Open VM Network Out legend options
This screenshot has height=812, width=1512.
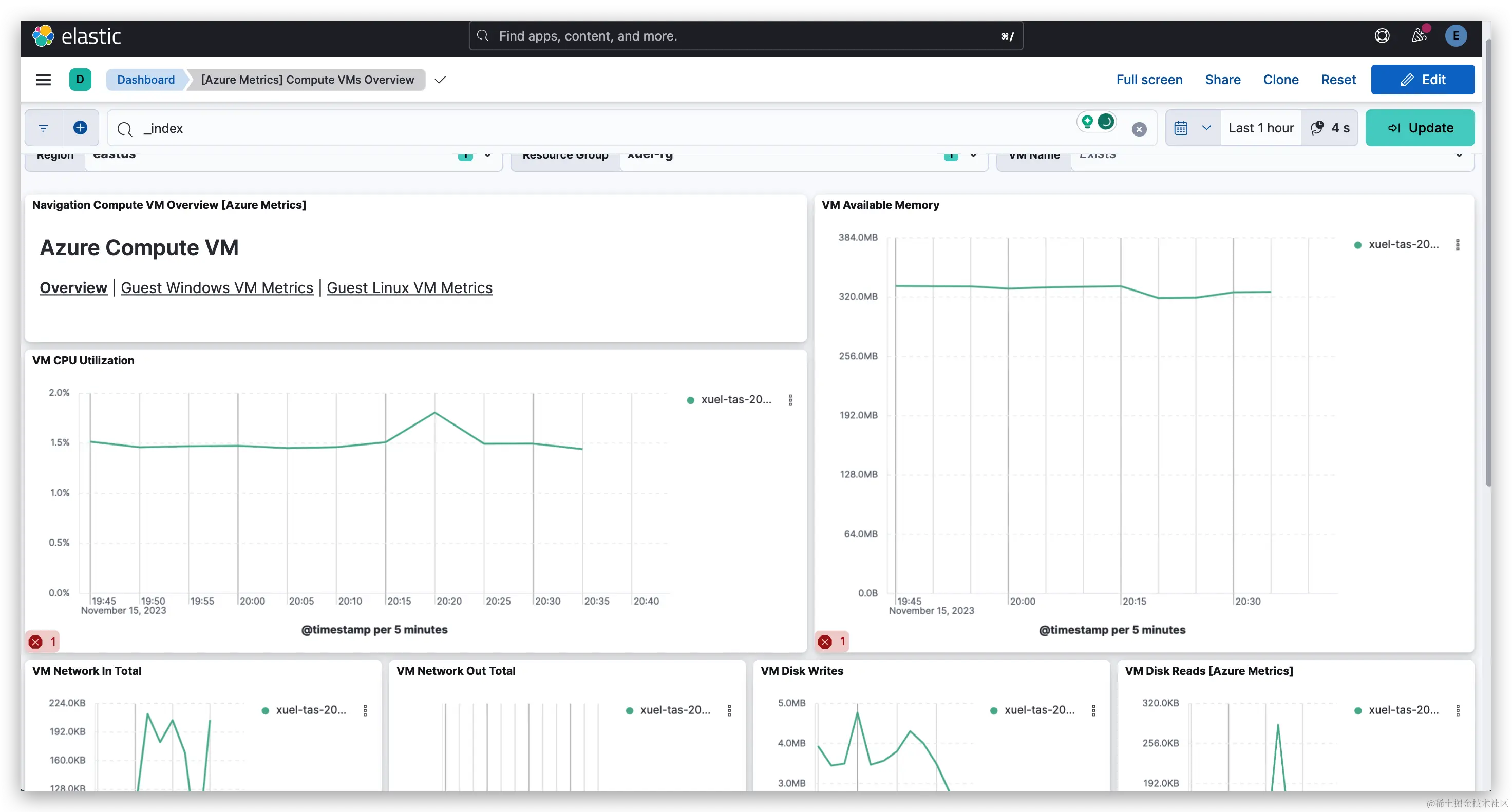coord(730,710)
